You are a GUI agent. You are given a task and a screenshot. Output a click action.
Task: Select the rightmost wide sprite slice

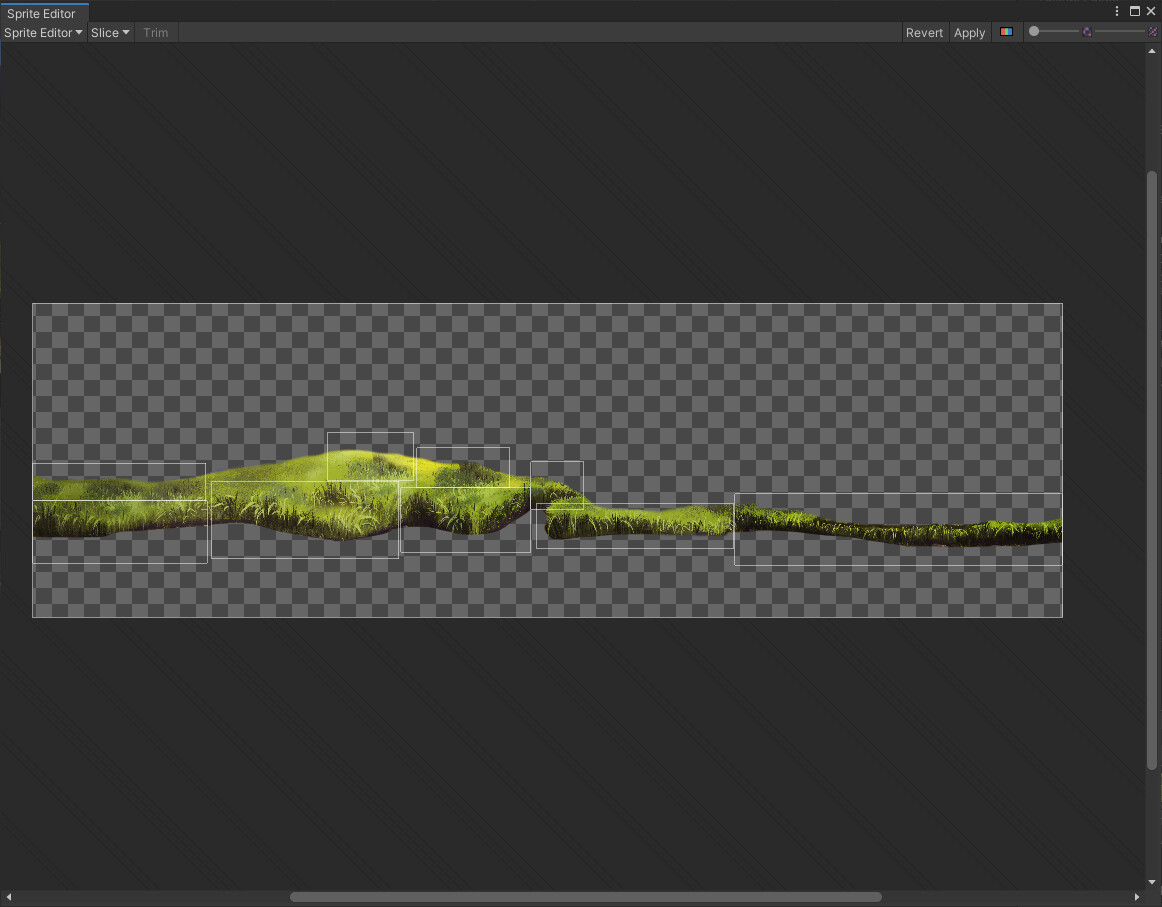tap(897, 530)
